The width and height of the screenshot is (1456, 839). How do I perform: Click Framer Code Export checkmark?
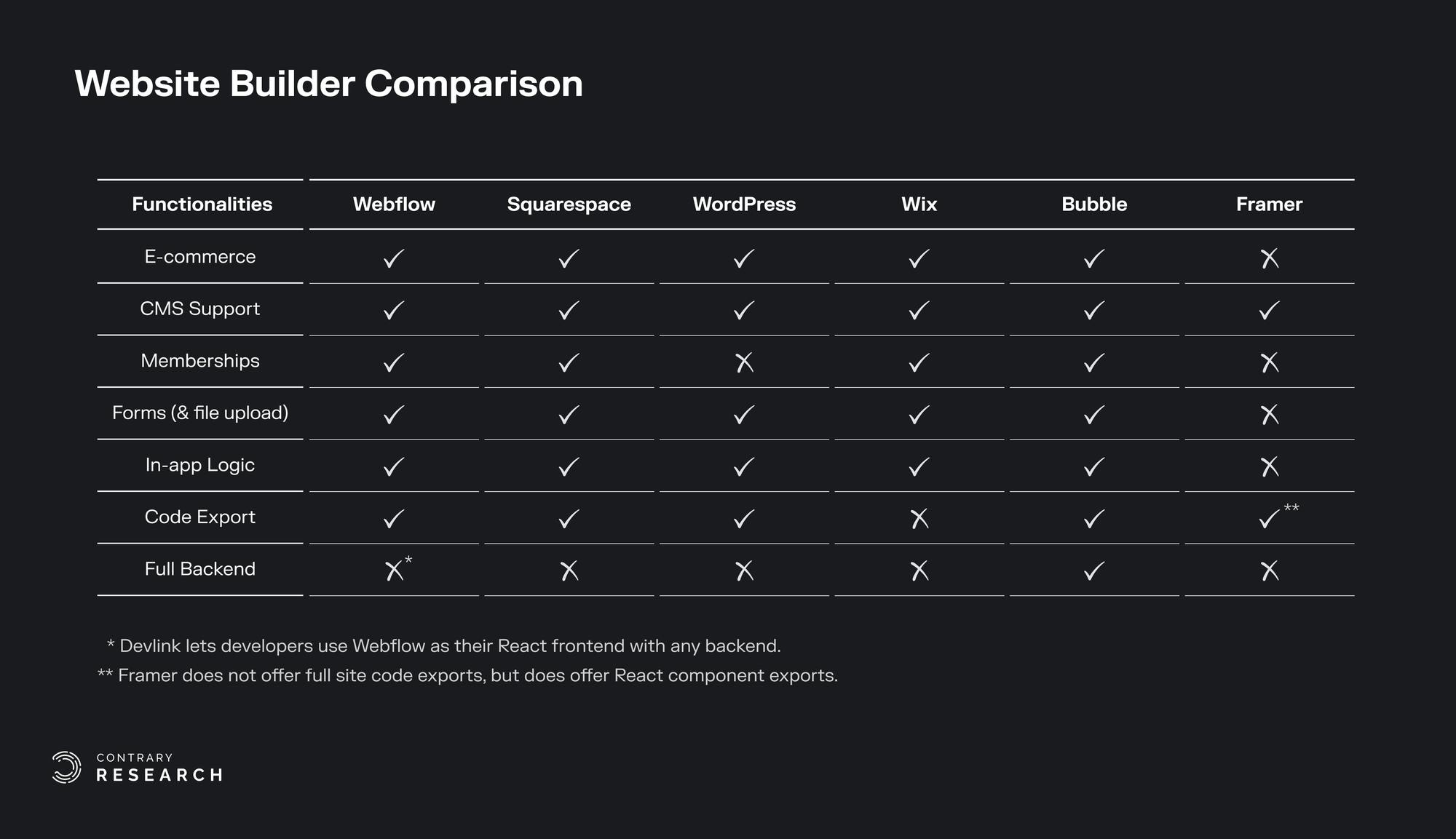tap(1269, 519)
